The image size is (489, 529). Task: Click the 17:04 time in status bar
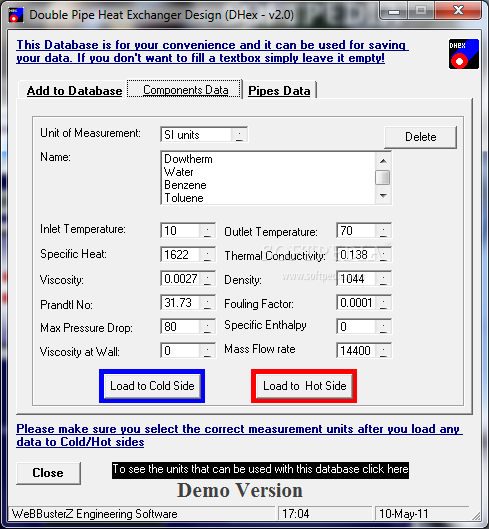pyautogui.click(x=296, y=514)
